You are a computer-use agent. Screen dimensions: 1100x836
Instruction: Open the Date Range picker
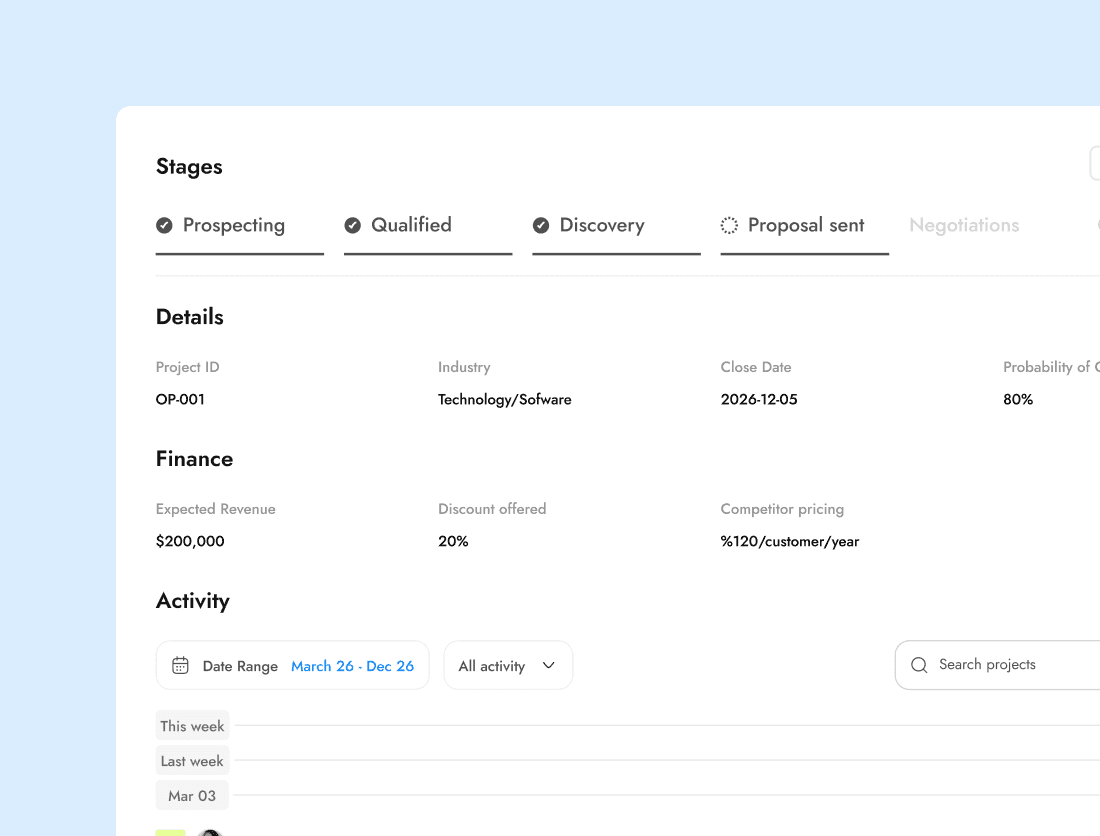click(293, 665)
